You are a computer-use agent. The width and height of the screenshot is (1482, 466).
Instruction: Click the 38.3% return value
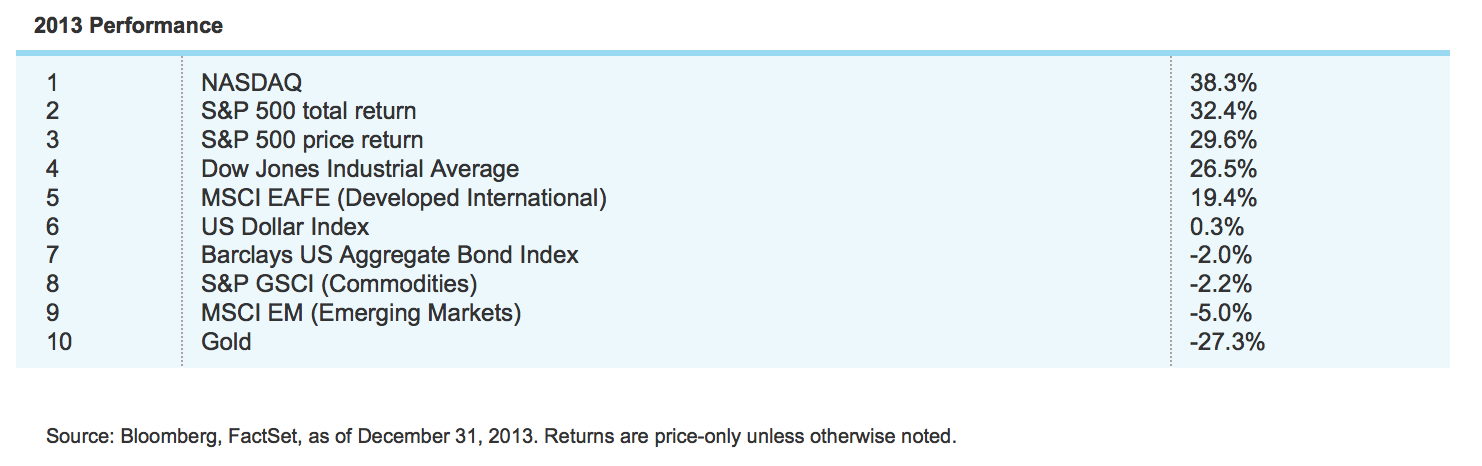(x=1223, y=82)
